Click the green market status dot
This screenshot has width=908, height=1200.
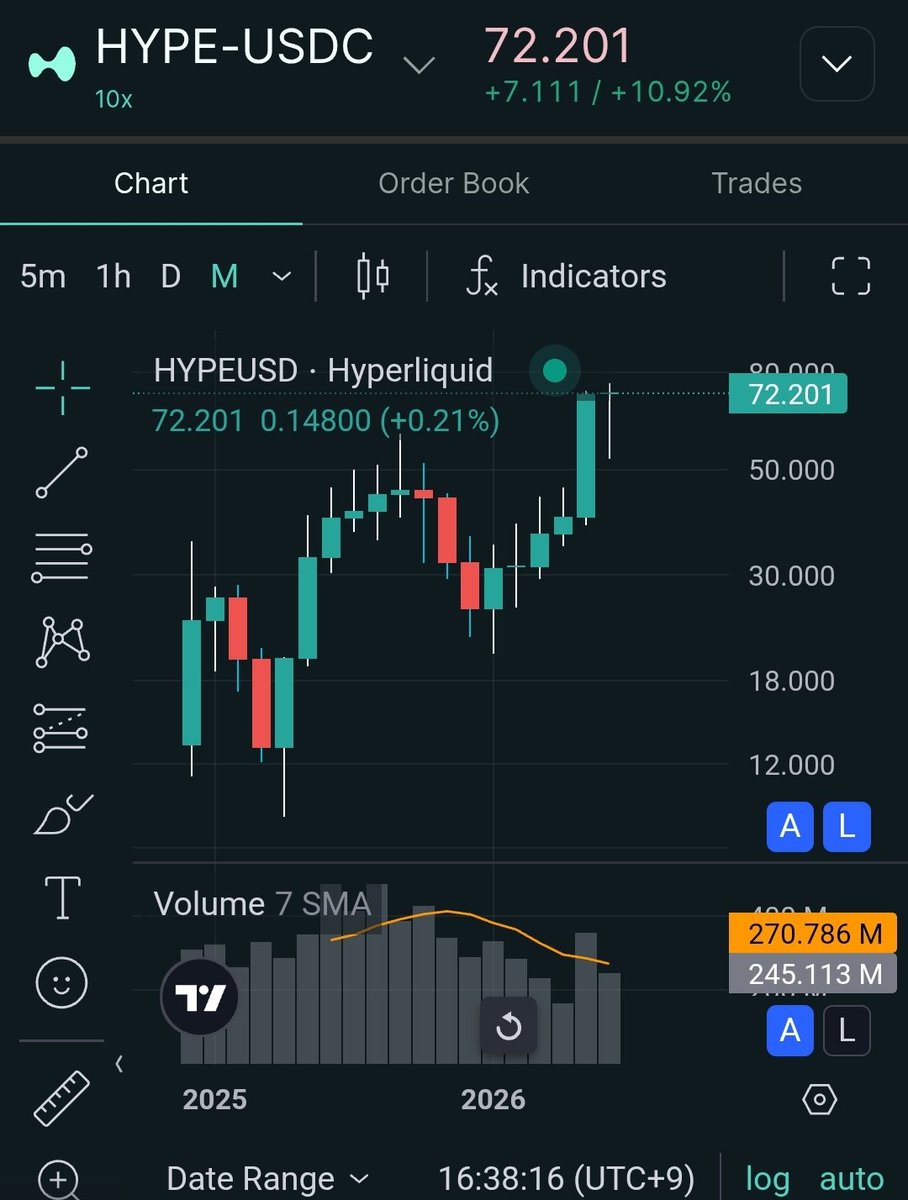click(x=554, y=372)
